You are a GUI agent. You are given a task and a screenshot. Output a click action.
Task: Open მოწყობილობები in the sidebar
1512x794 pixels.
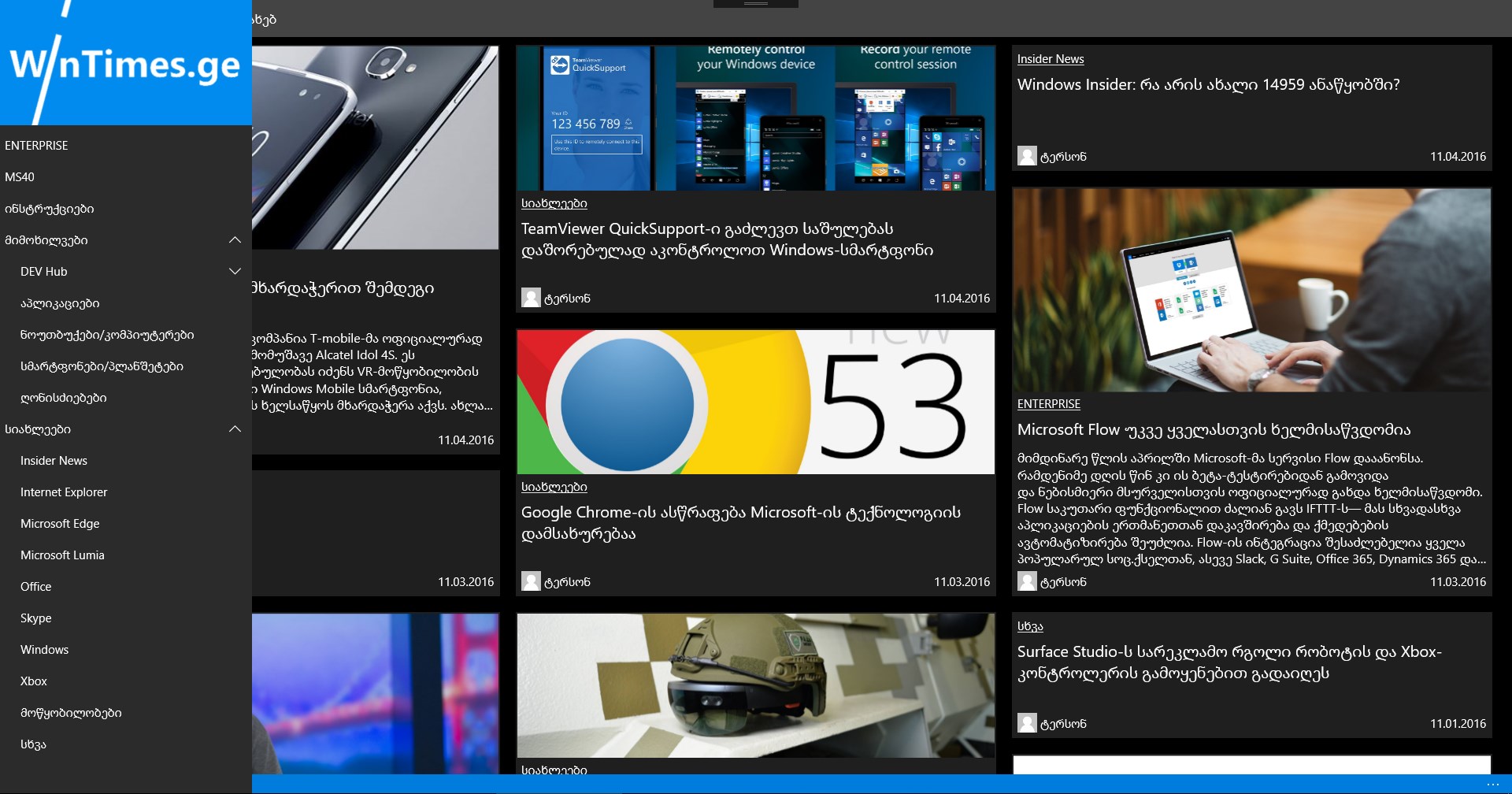point(71,713)
